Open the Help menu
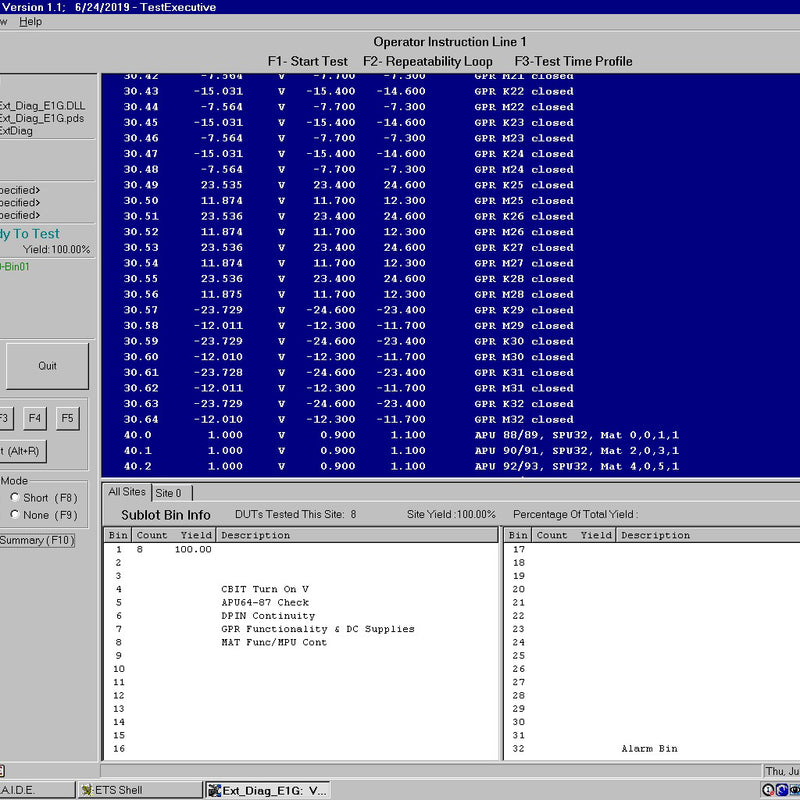Image resolution: width=800 pixels, height=800 pixels. pos(31,21)
